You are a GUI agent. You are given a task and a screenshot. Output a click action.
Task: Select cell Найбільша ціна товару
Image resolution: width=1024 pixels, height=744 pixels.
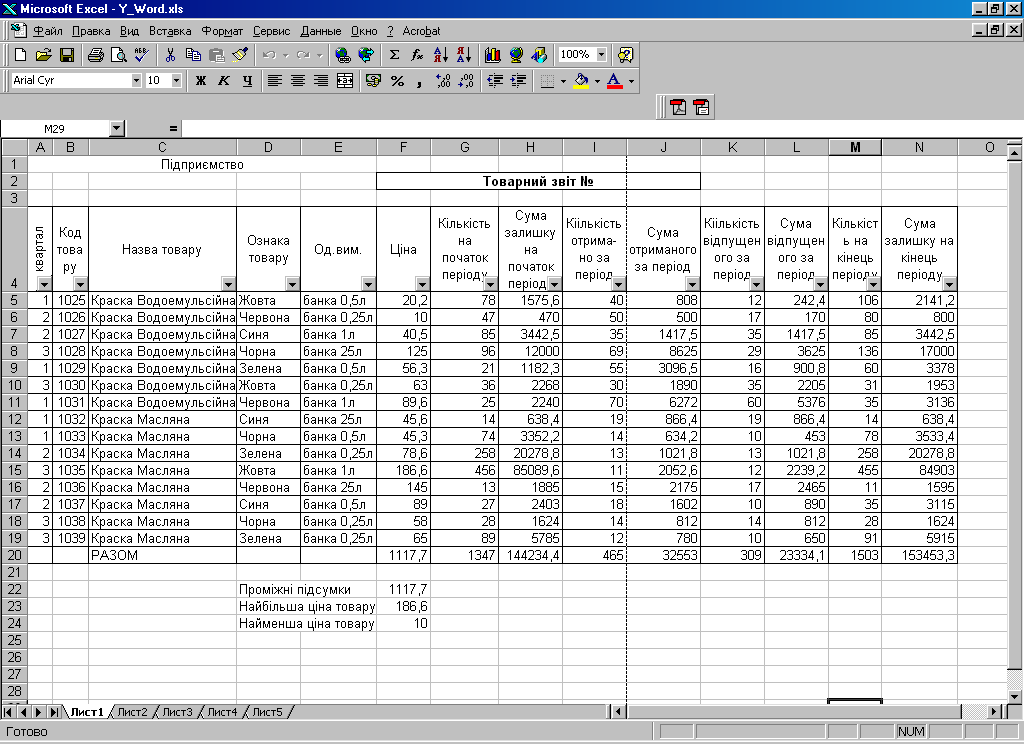306,606
